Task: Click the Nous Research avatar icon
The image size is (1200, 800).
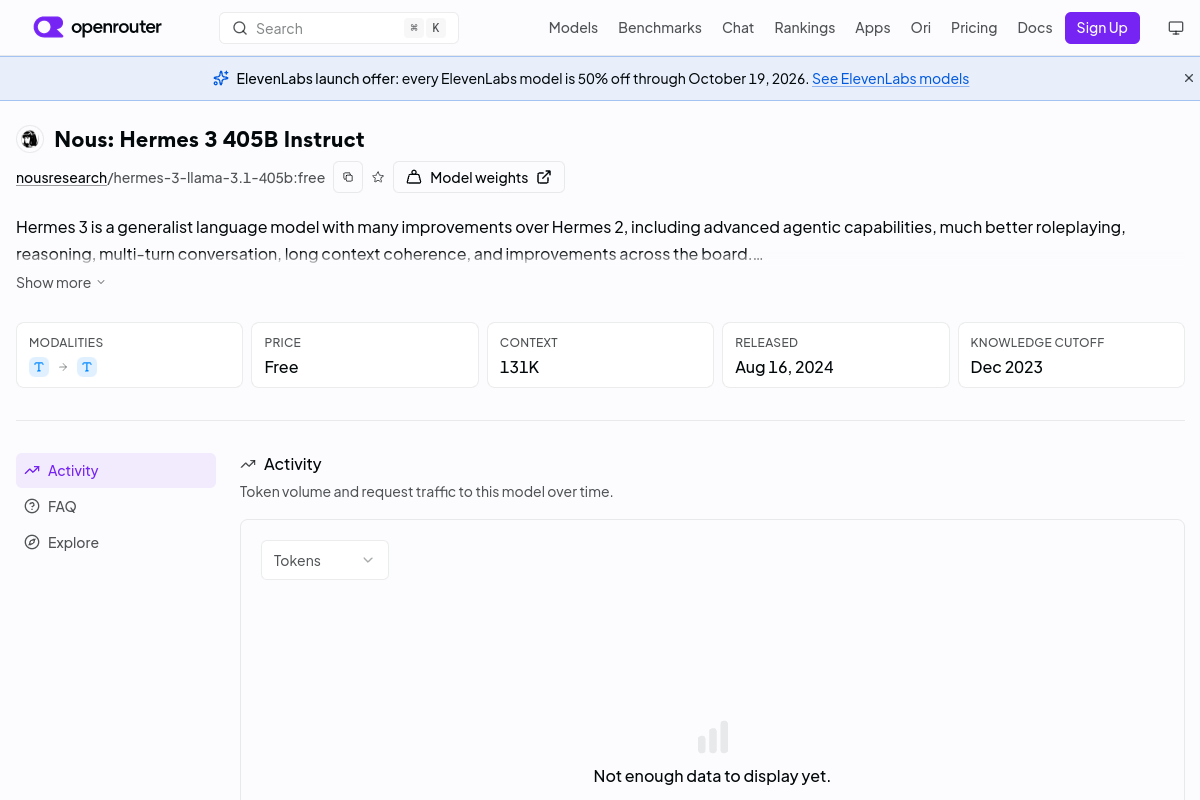Action: pyautogui.click(x=30, y=139)
